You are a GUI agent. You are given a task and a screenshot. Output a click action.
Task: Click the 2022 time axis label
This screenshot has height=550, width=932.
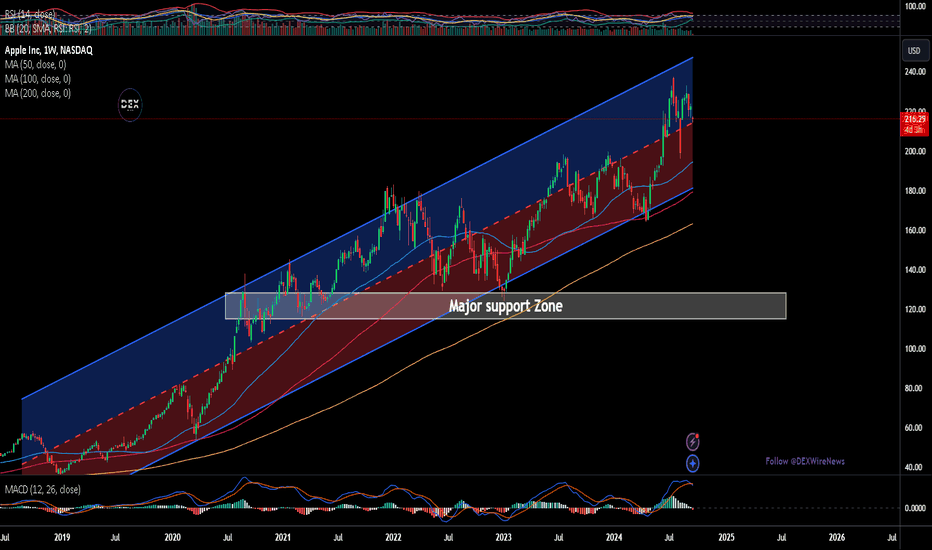tap(393, 538)
